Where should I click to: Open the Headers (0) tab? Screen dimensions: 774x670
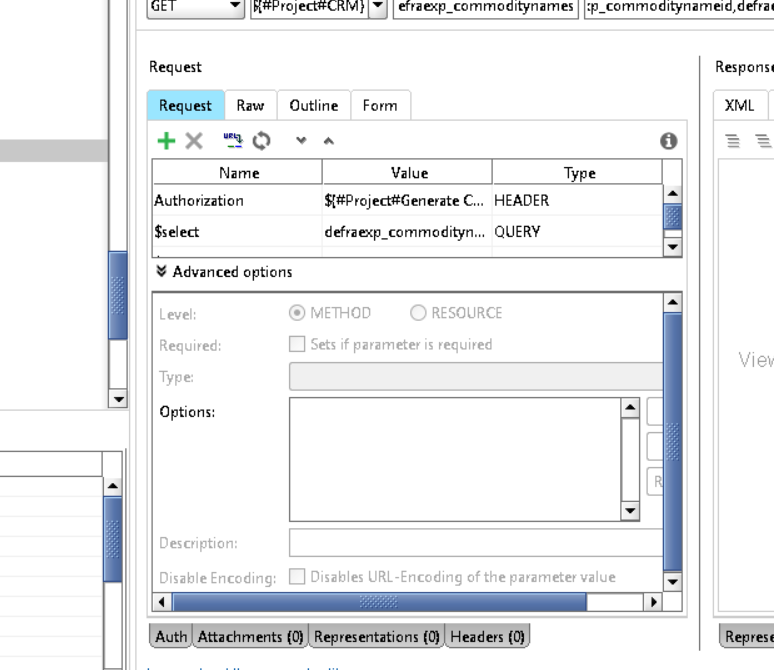coord(487,636)
